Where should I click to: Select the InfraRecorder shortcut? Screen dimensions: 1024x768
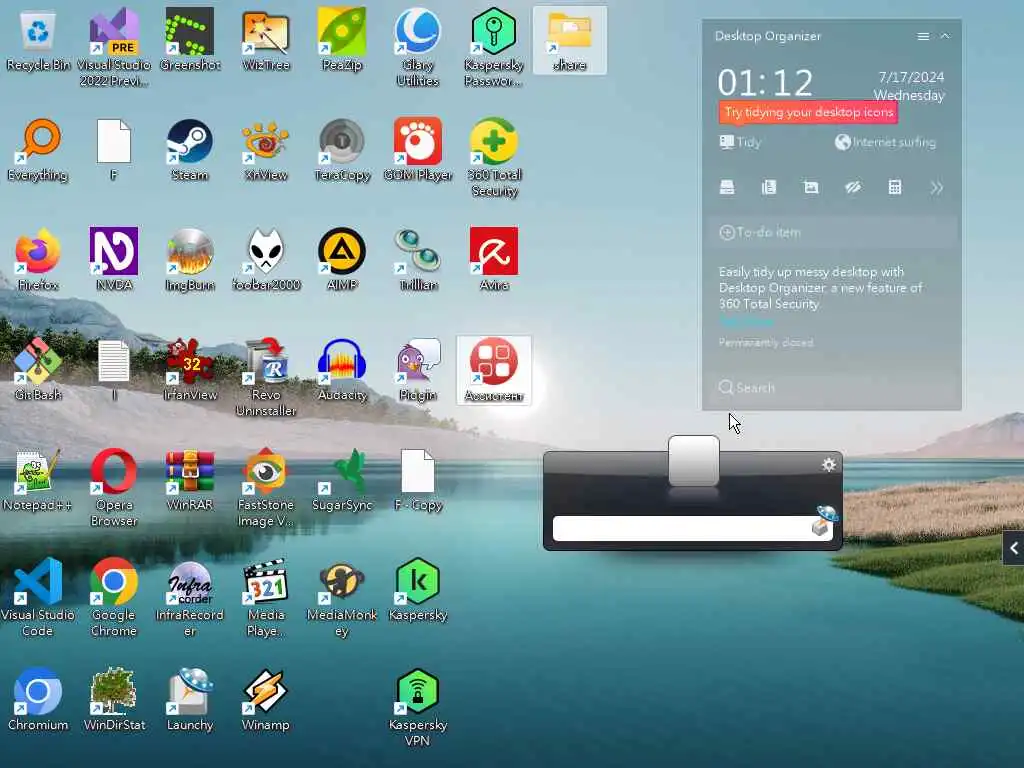[x=189, y=598]
